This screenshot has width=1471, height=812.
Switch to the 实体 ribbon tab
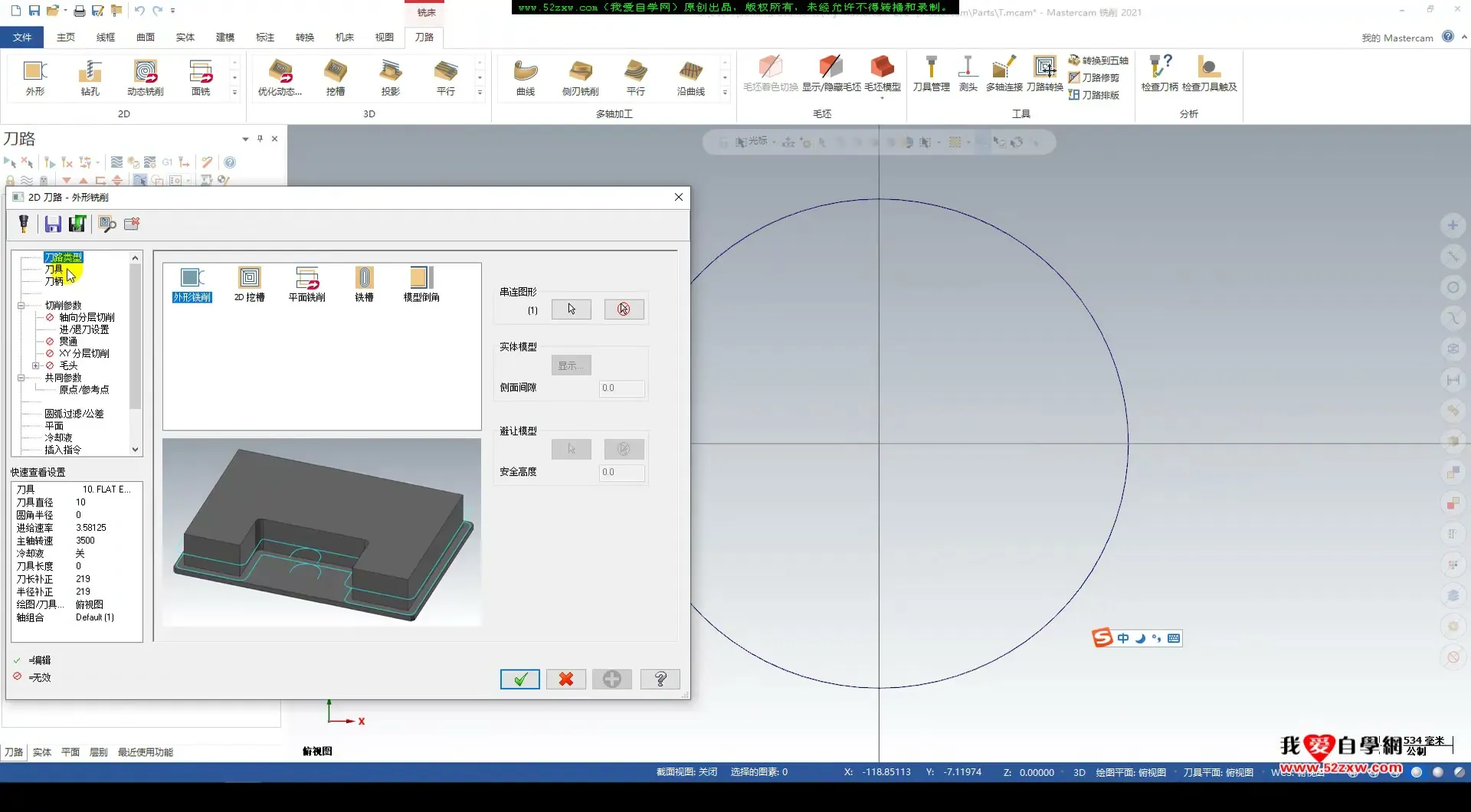[185, 37]
